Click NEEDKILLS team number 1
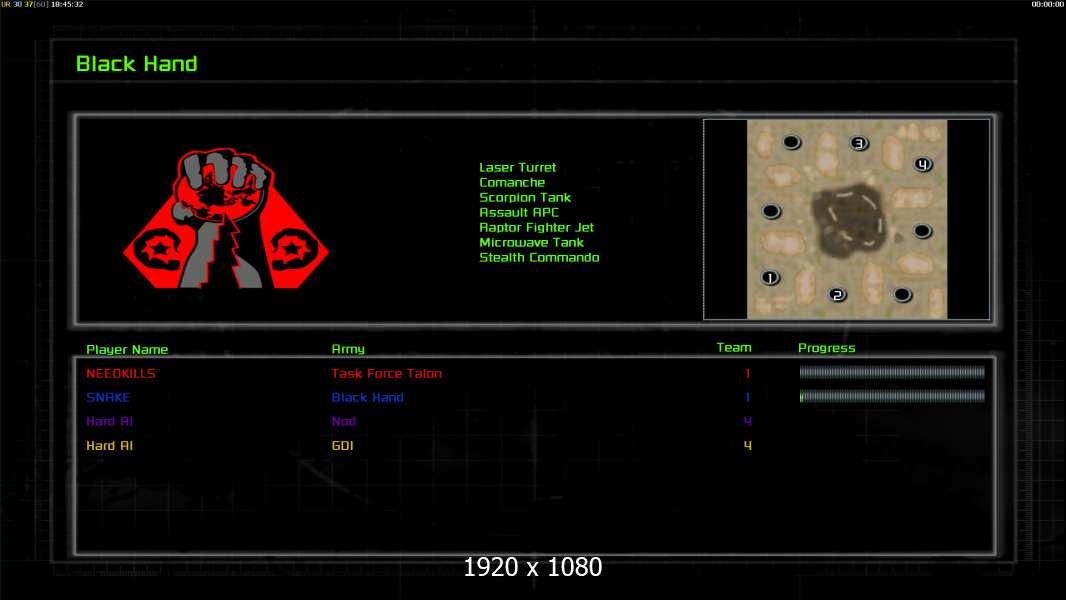This screenshot has width=1066, height=600. tap(748, 373)
